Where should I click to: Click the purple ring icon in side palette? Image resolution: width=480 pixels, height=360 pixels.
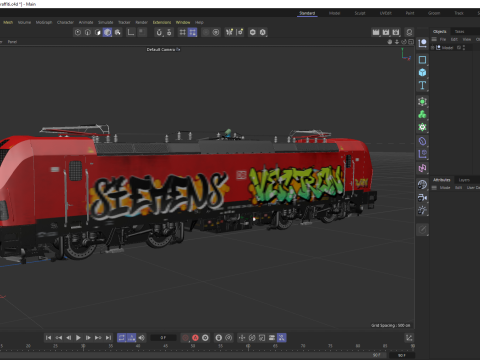(x=422, y=141)
